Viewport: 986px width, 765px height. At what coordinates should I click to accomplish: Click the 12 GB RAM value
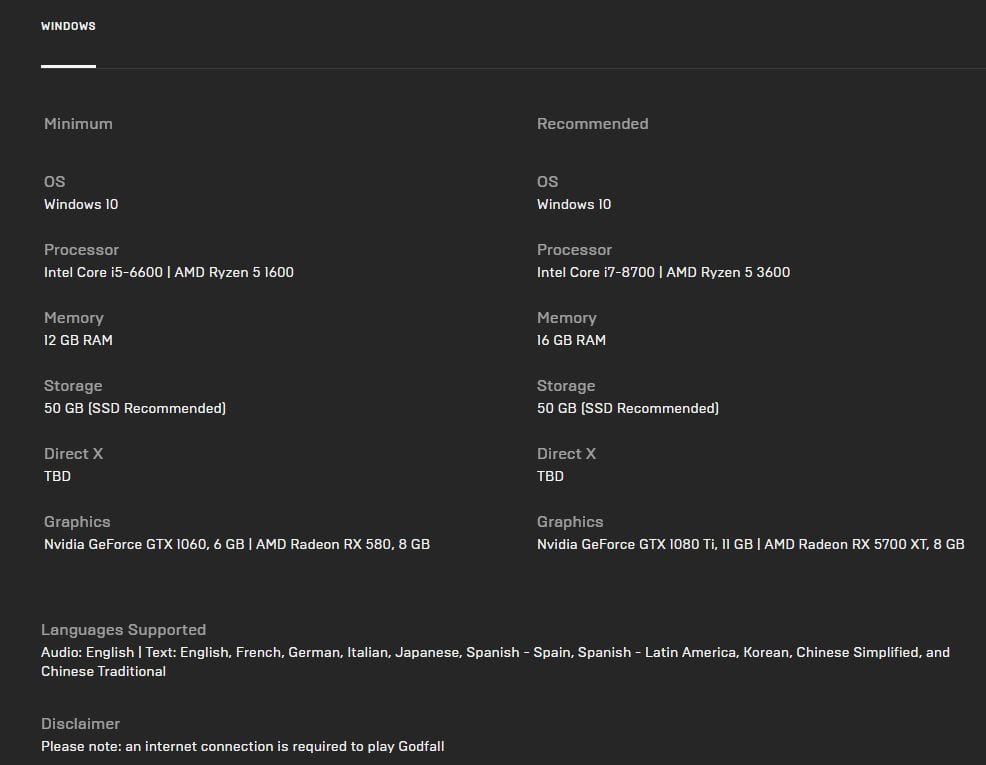click(x=78, y=340)
